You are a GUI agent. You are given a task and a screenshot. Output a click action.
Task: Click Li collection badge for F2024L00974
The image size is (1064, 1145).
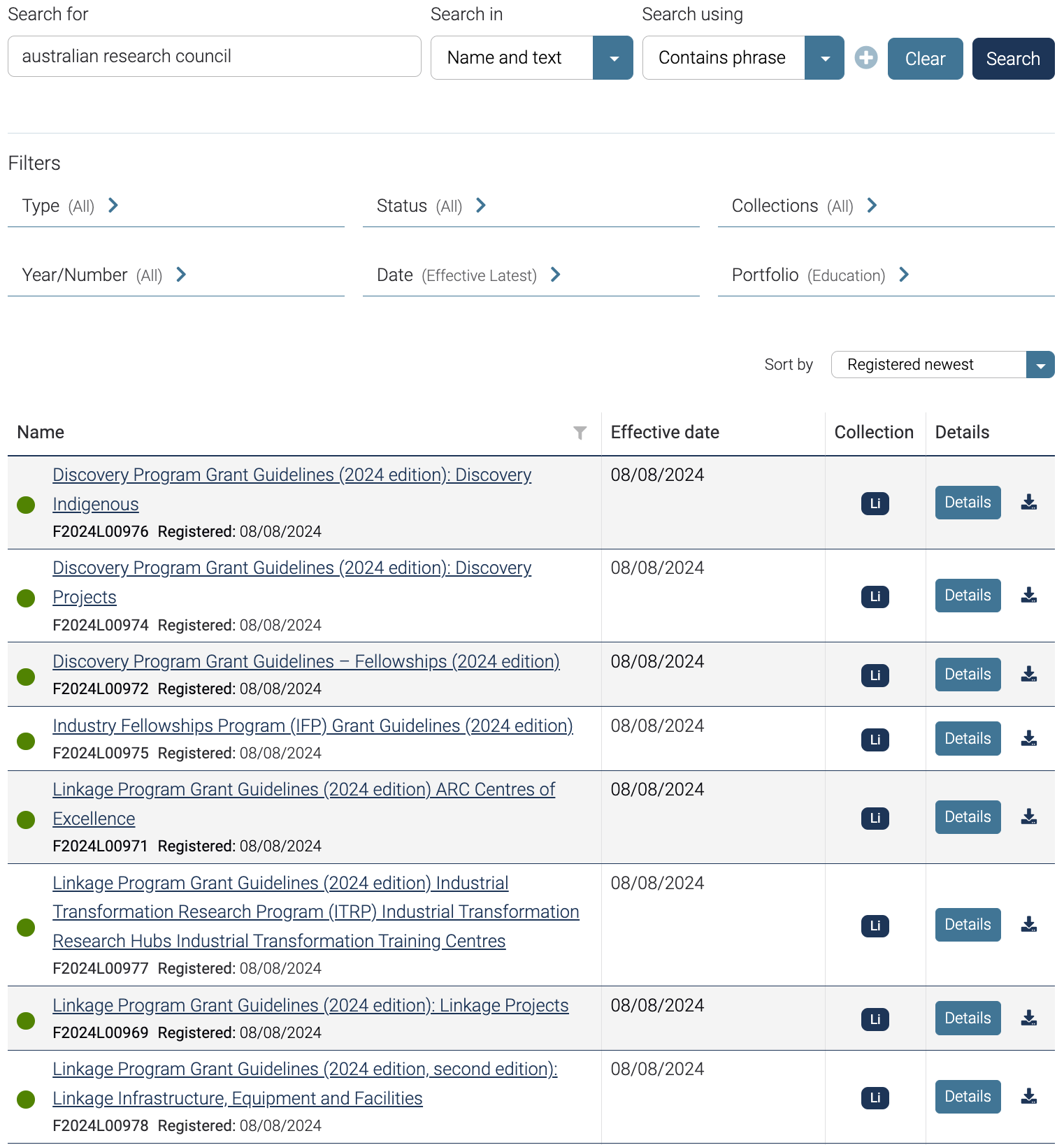[x=875, y=596]
